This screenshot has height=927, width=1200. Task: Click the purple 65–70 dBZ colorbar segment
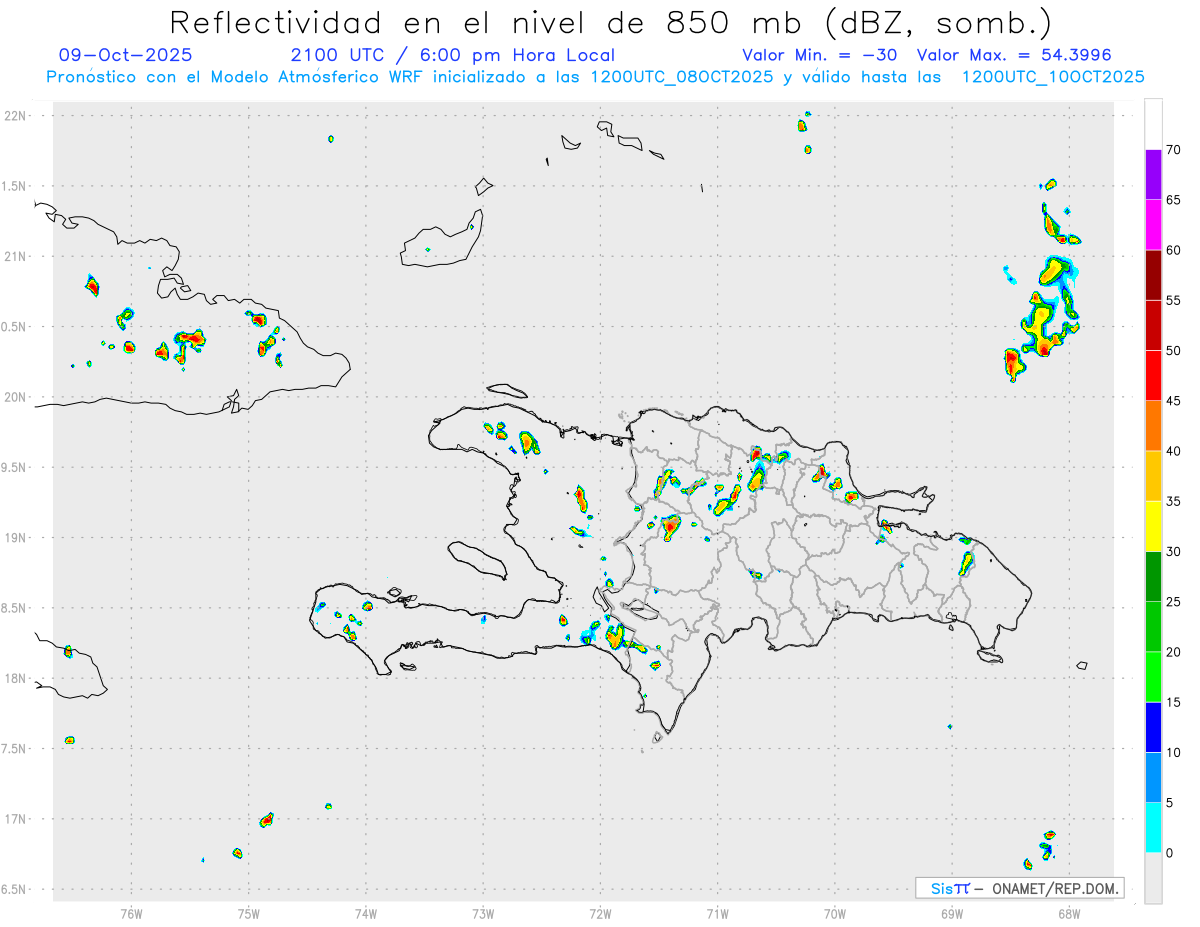click(1154, 175)
